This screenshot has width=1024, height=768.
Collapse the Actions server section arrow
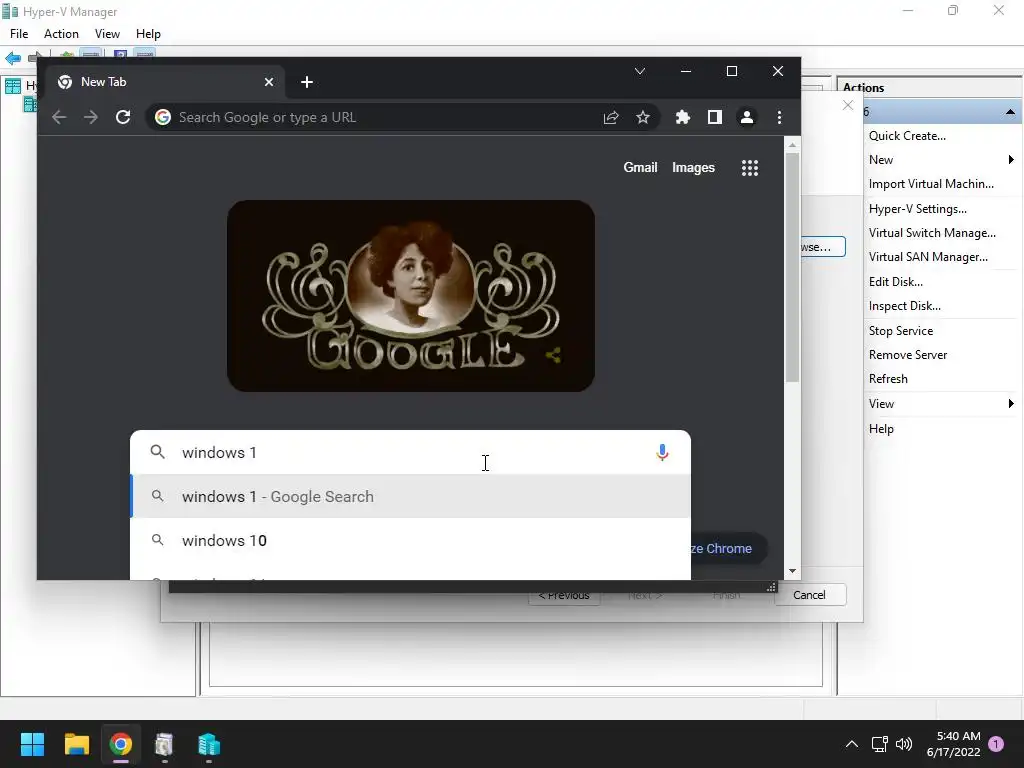tap(1010, 112)
